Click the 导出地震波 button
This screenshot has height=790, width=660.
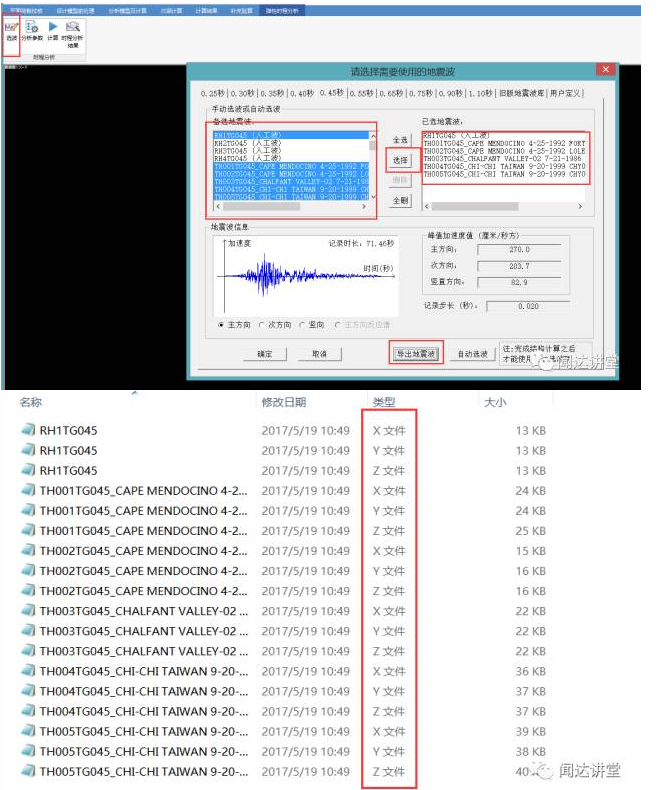click(416, 354)
